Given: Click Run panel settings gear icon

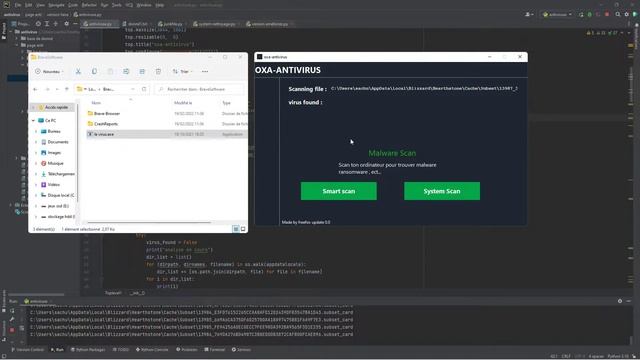Looking at the screenshot, I should pyautogui.click(x=620, y=301).
